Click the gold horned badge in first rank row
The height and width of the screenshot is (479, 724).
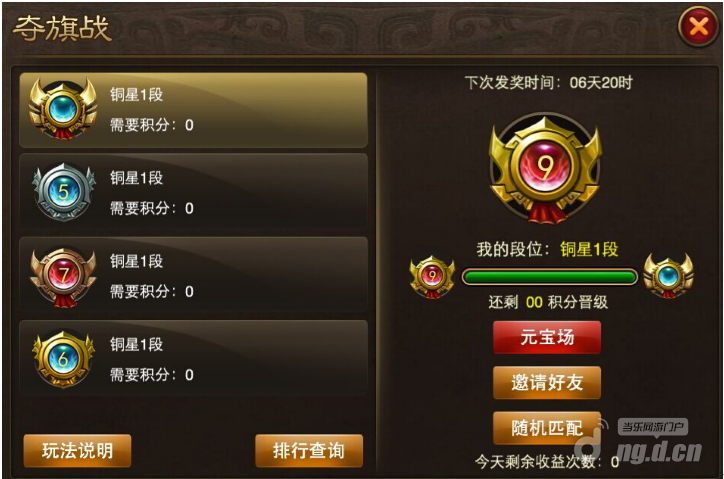click(x=63, y=109)
